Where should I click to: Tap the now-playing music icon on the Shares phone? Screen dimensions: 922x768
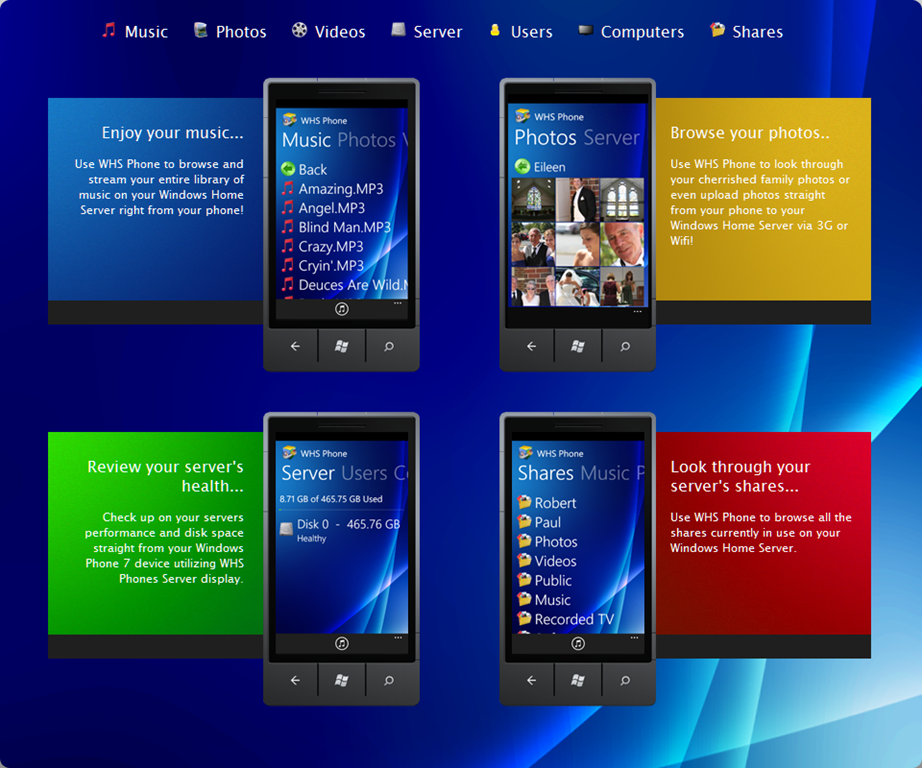point(578,643)
